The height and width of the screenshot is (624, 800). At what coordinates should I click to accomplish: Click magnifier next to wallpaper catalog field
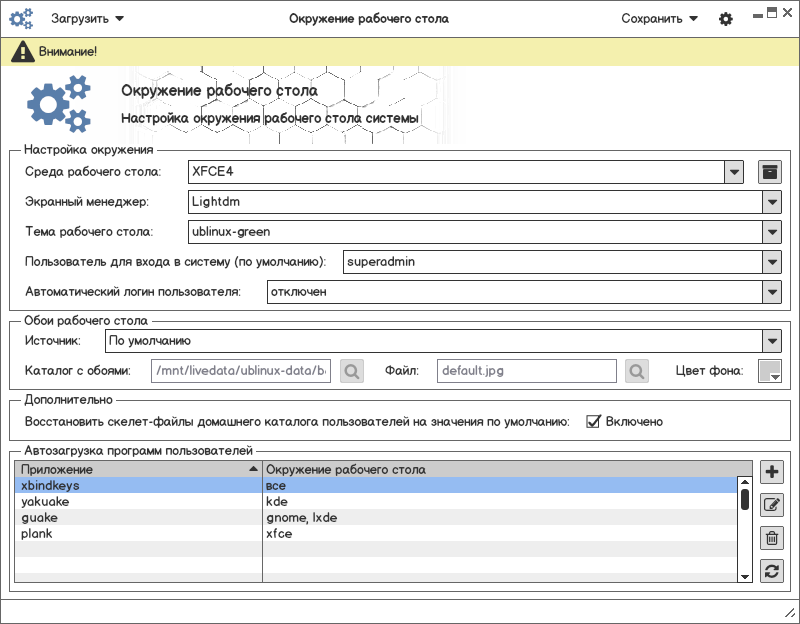point(352,371)
